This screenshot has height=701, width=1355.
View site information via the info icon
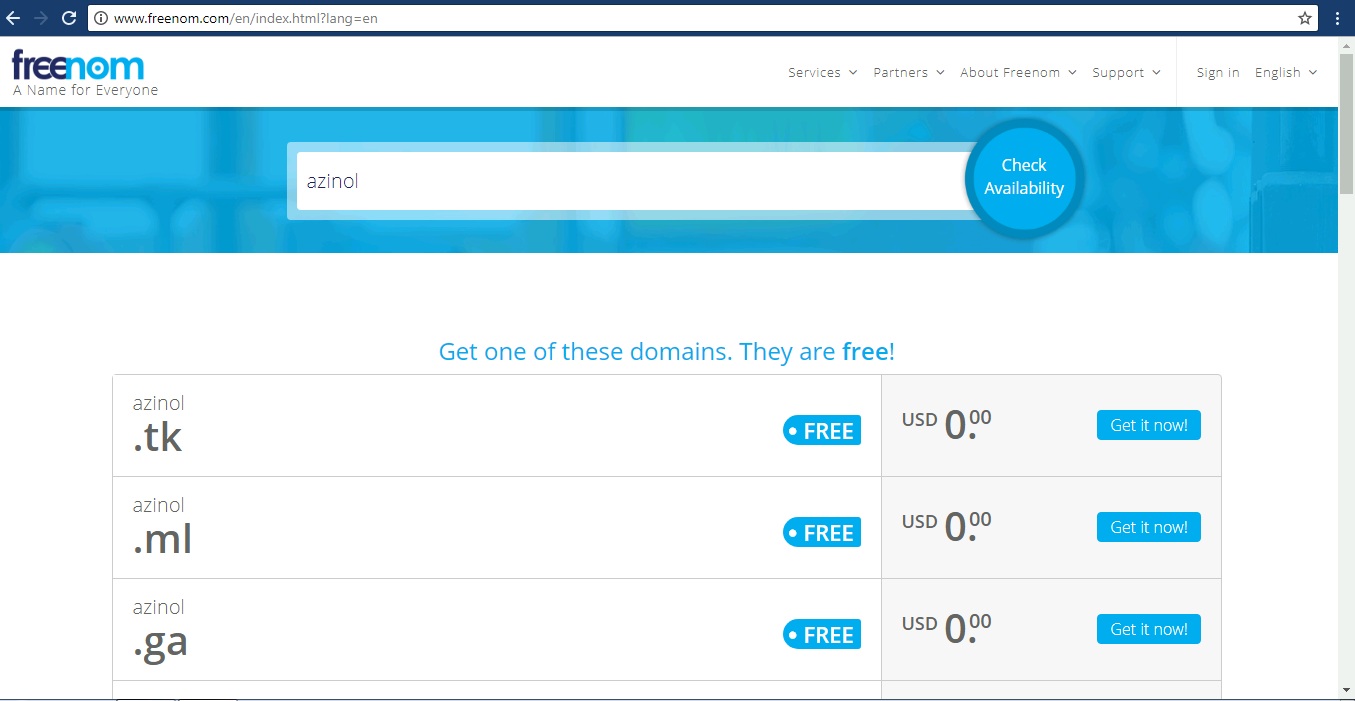click(101, 18)
